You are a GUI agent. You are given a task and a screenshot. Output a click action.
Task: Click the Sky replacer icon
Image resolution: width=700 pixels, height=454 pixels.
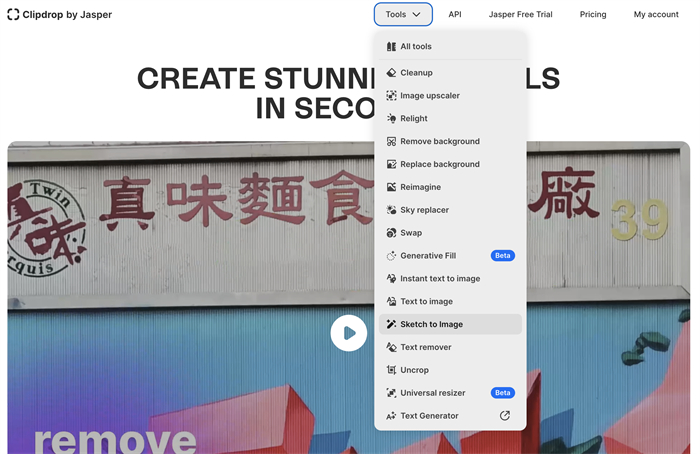click(x=392, y=210)
